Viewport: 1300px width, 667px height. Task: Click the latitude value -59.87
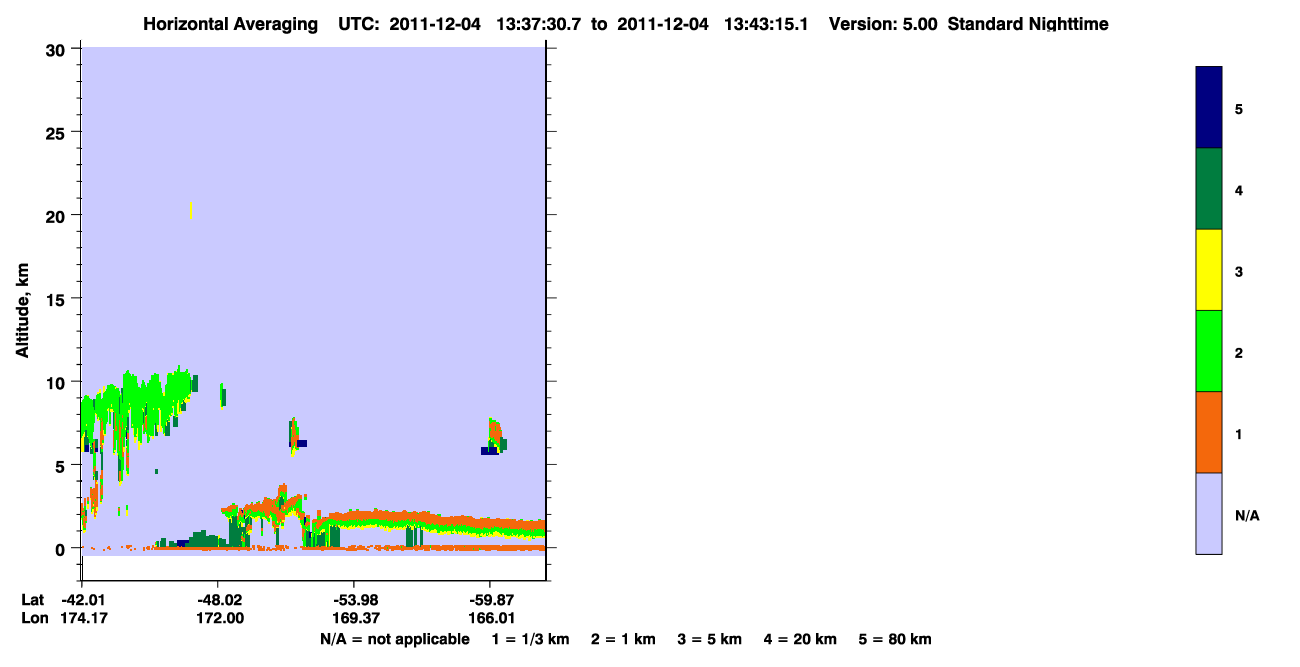point(490,600)
